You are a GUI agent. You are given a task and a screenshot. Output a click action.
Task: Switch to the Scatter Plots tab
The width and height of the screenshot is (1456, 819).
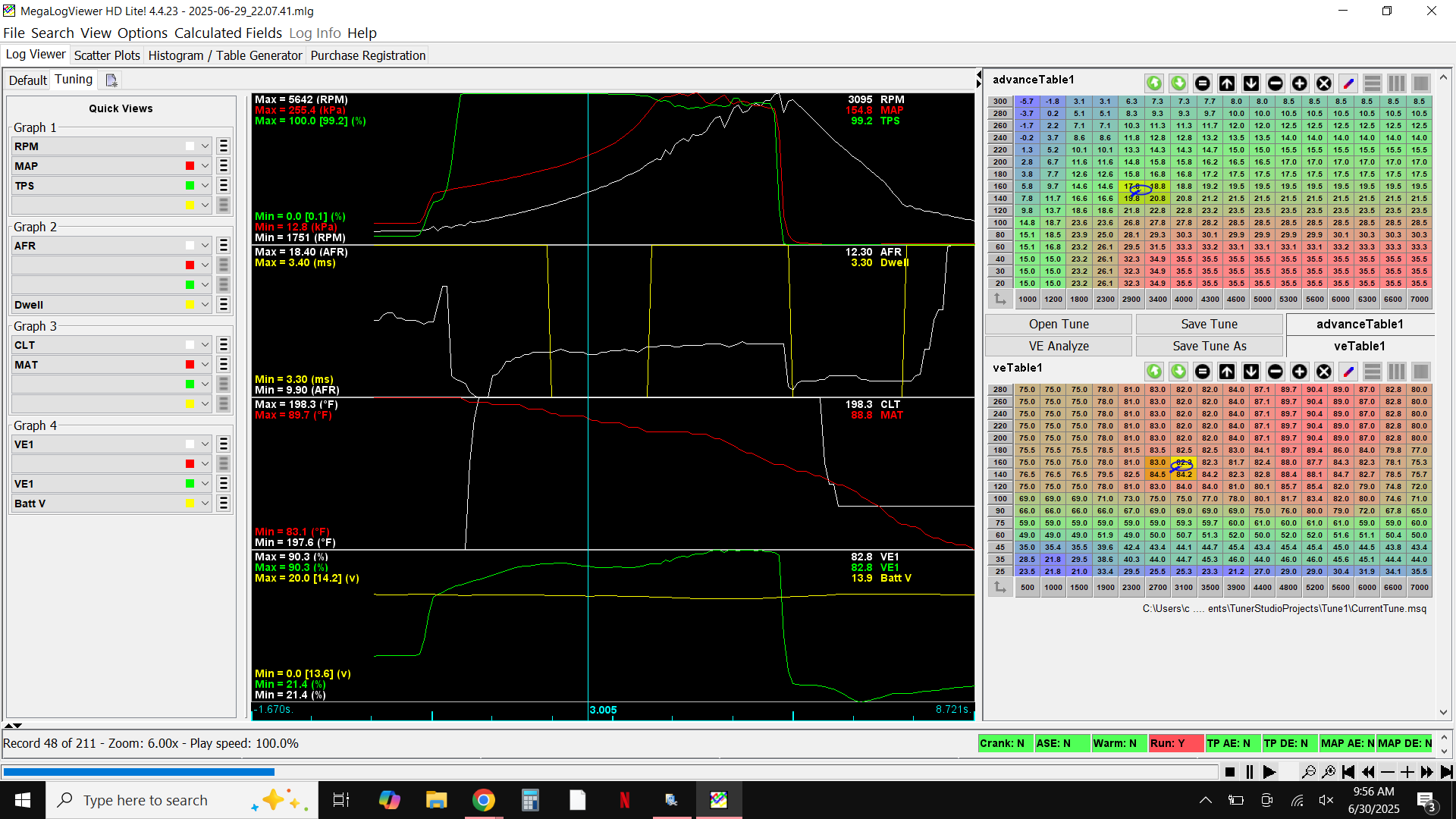tap(107, 55)
